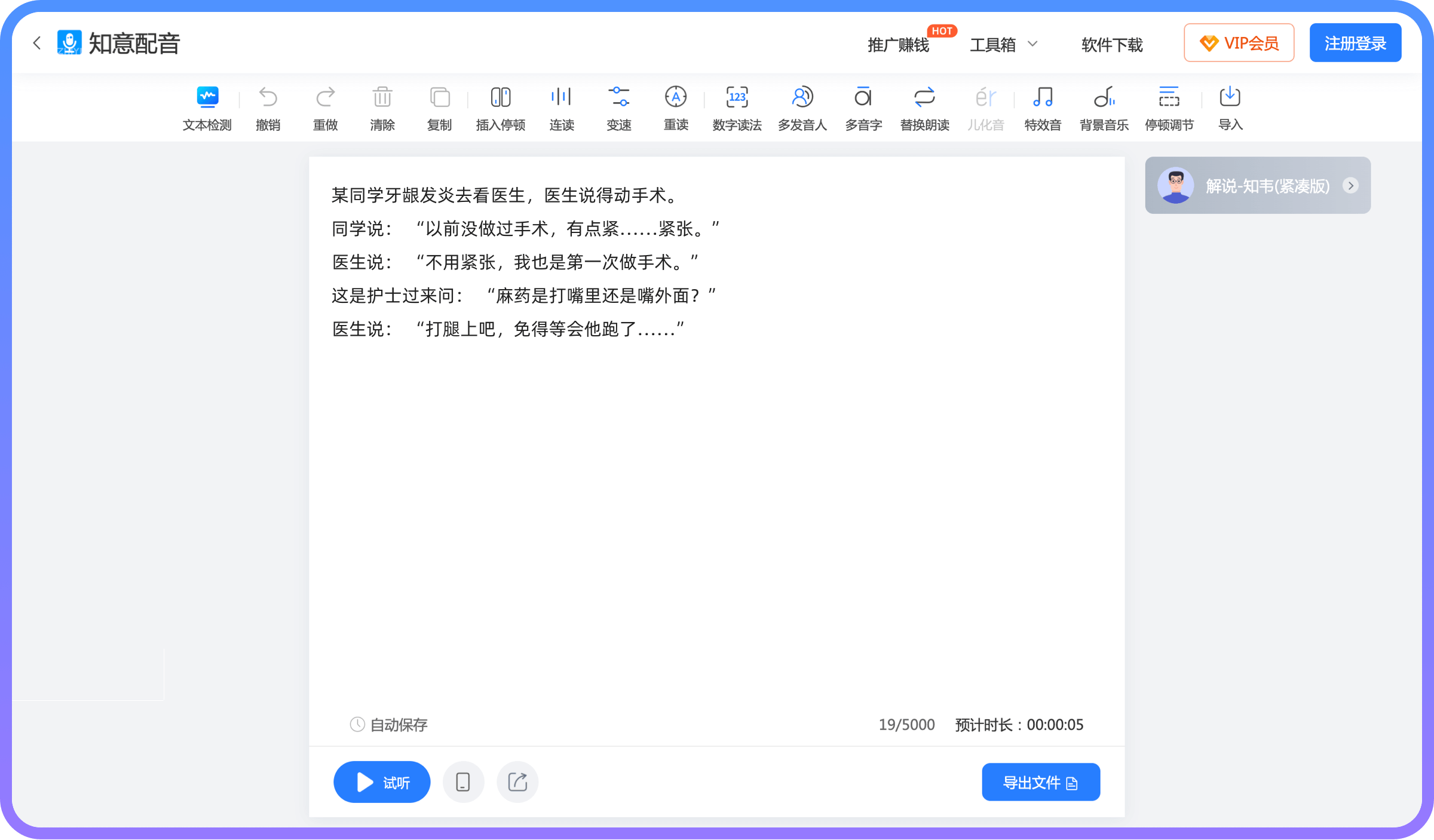Open the 背景音乐 background music panel
This screenshot has height=840, width=1434.
coord(1104,108)
